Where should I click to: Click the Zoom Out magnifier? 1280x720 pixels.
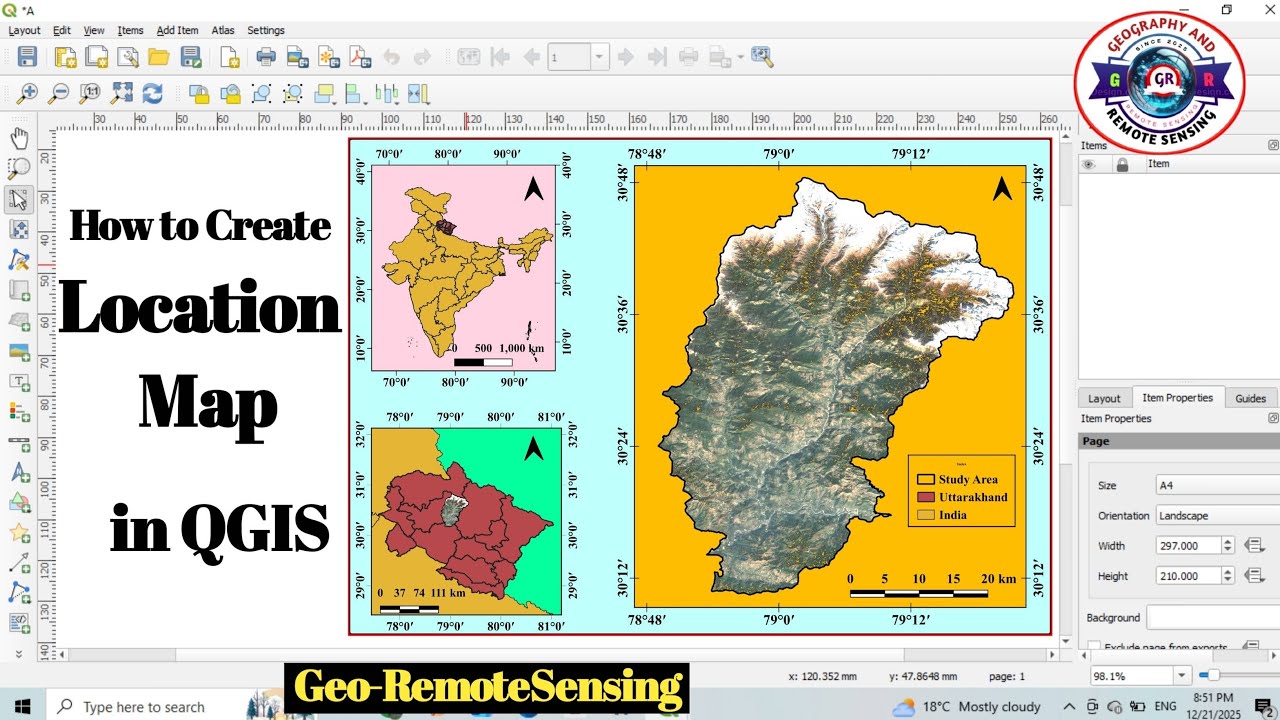coord(59,94)
